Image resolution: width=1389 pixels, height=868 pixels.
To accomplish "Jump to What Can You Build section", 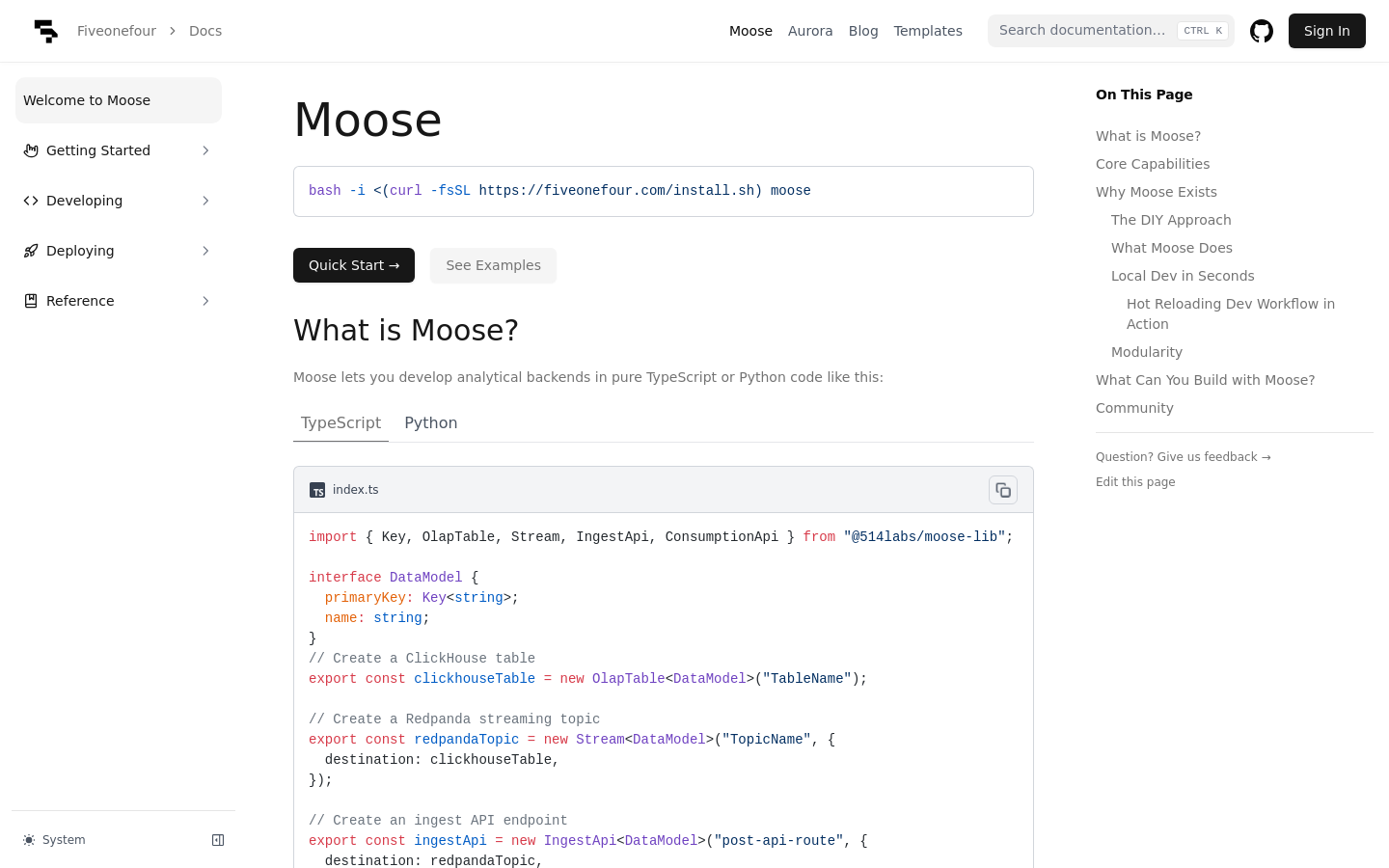I will coord(1206,380).
